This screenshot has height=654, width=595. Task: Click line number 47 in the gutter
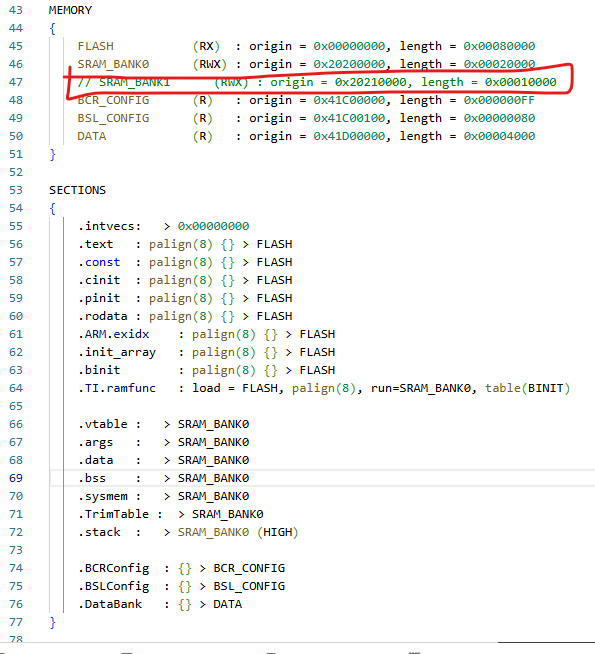(x=16, y=82)
